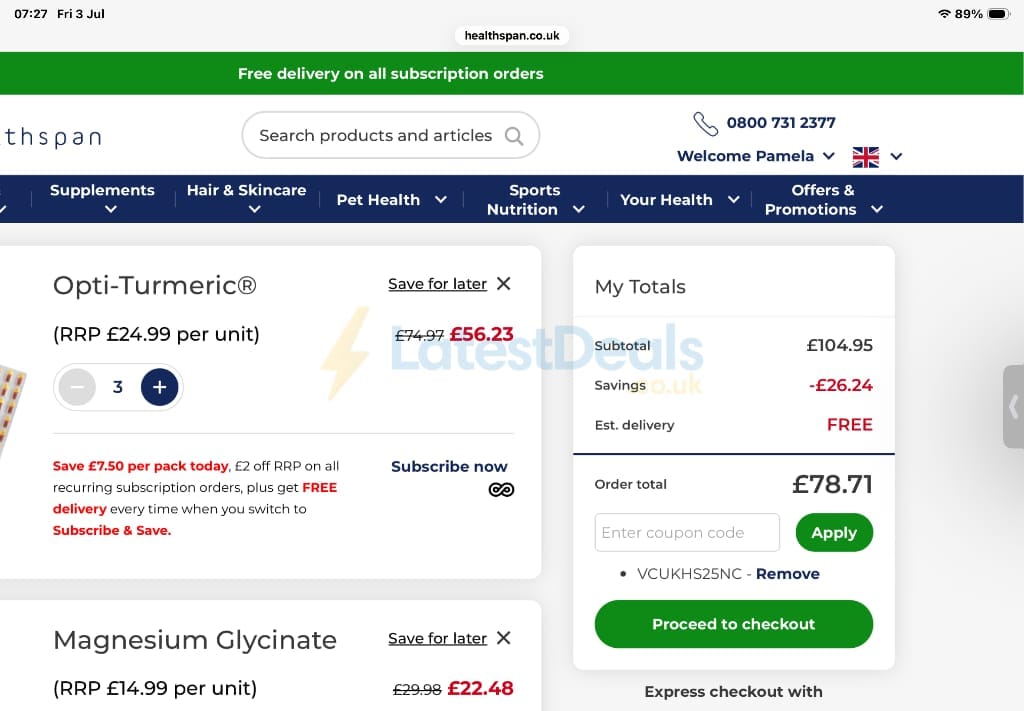This screenshot has width=1024, height=711.
Task: Click the 07:27 clock in status bar
Action: tap(31, 14)
